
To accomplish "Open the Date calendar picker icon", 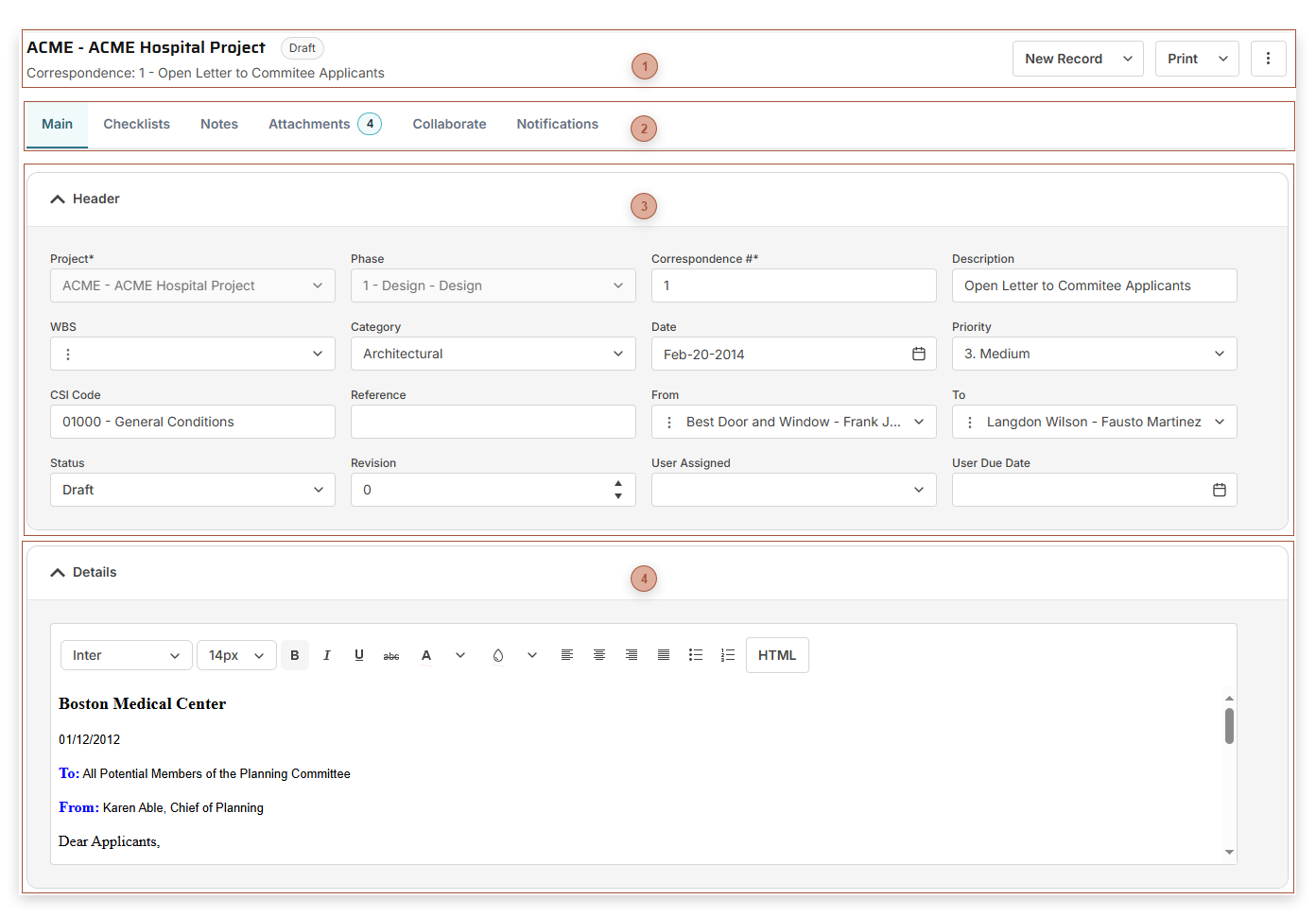I will [x=918, y=354].
